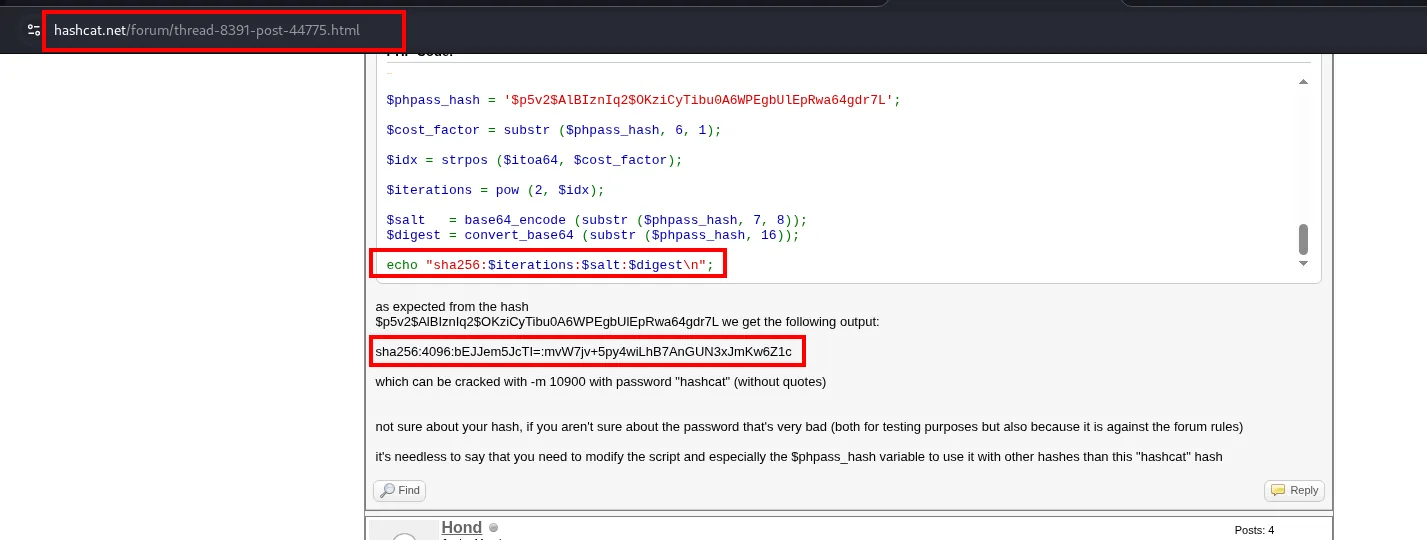Click the code box scroll up arrow
This screenshot has width=1427, height=540.
tap(1303, 82)
